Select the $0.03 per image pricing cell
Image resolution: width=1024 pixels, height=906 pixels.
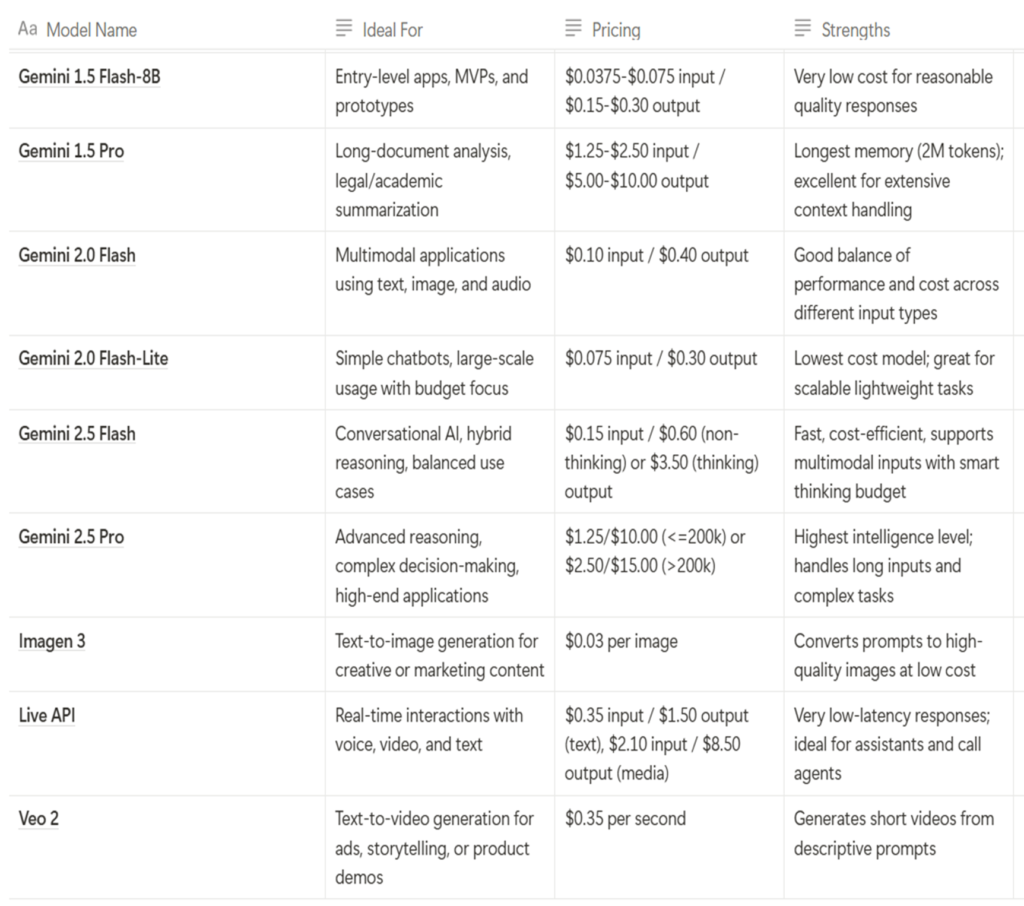669,655
